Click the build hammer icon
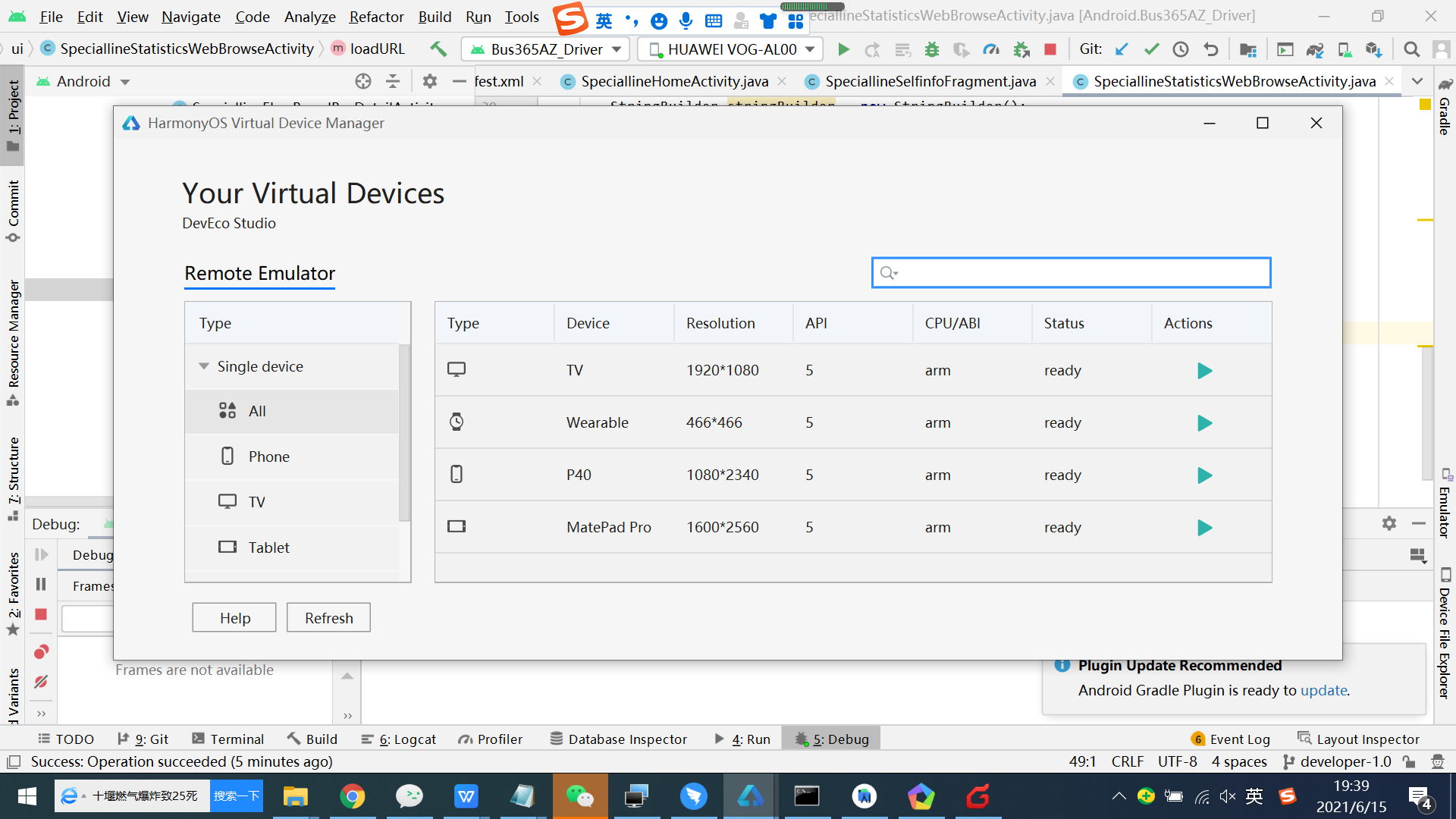The height and width of the screenshot is (819, 1456). 438,49
